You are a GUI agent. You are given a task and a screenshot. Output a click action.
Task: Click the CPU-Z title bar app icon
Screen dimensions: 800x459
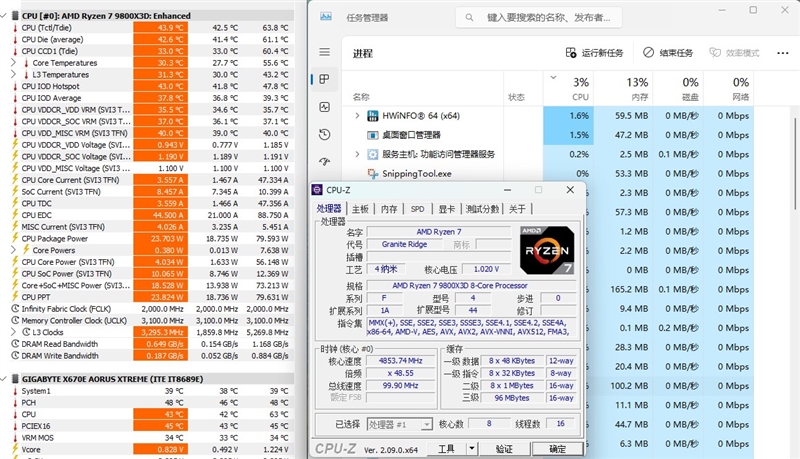point(317,190)
